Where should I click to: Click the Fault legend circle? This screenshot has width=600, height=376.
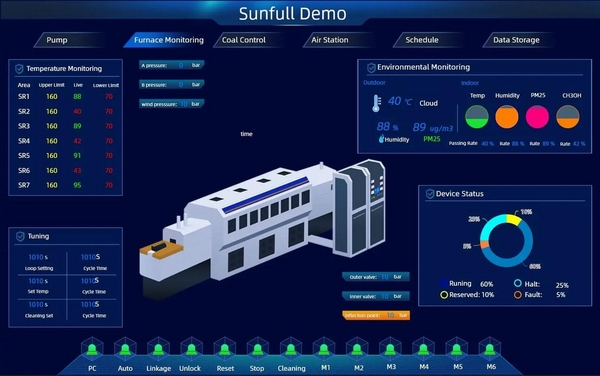click(518, 295)
